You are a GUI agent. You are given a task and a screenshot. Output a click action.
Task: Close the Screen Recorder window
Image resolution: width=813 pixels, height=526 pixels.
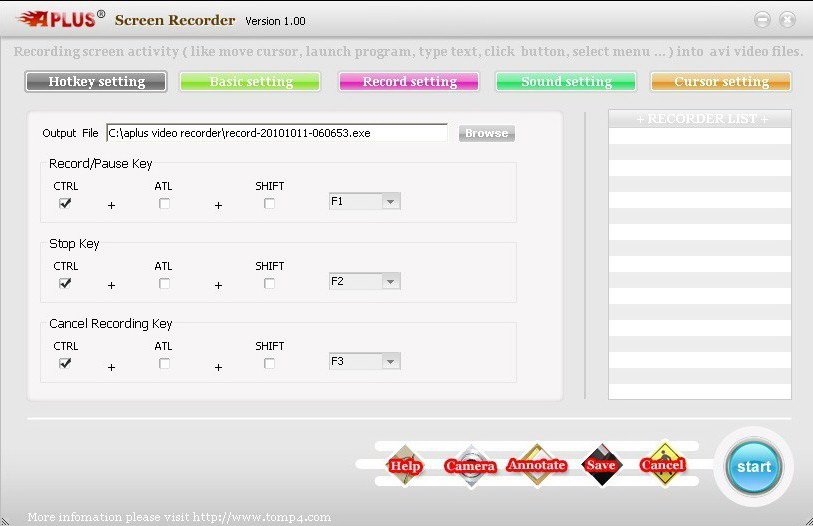pos(788,20)
